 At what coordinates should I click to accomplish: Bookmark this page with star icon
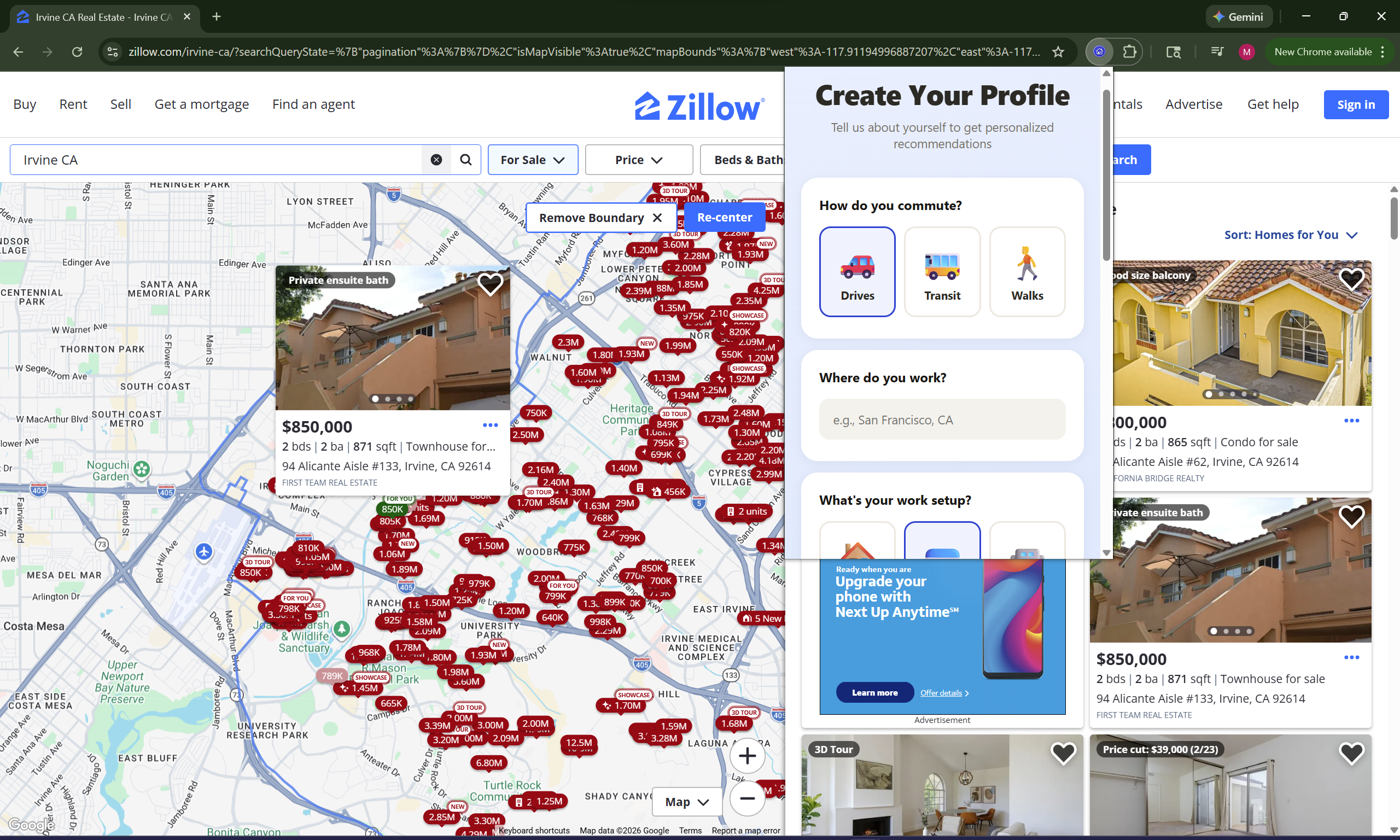[1058, 51]
